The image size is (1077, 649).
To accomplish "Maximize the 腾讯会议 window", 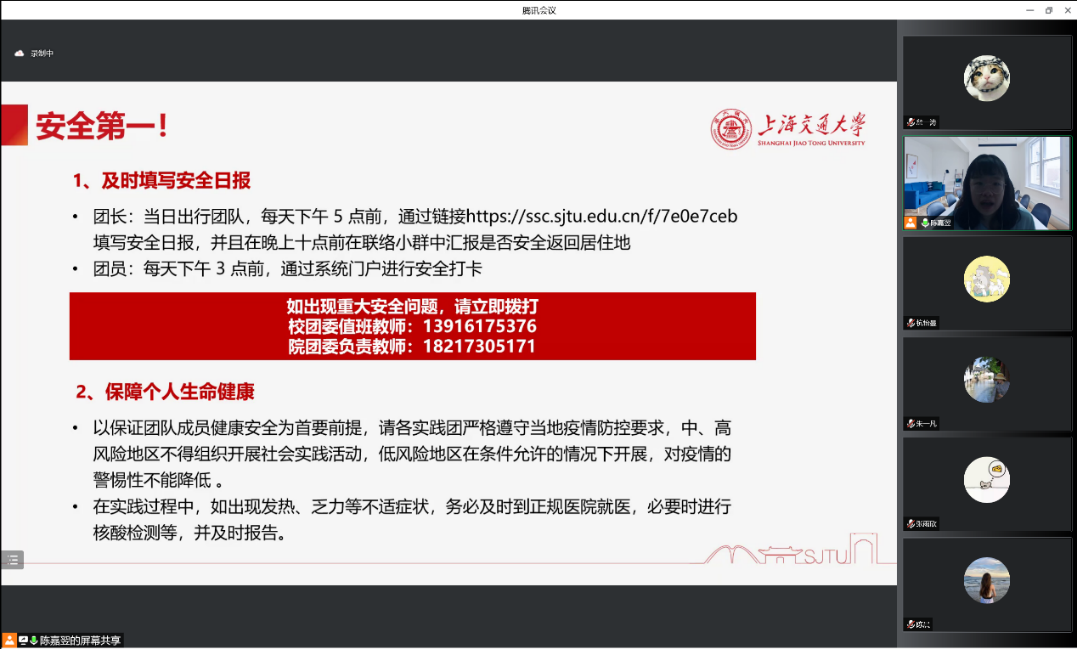I will pyautogui.click(x=1048, y=10).
